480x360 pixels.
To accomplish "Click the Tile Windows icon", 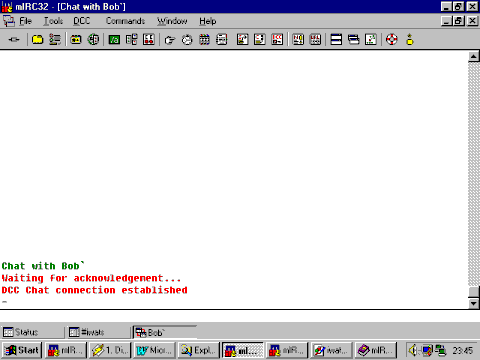I will 336,40.
